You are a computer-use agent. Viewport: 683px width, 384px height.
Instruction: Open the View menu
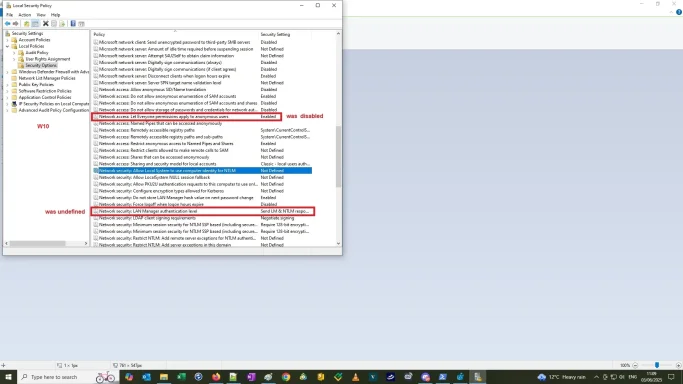click(41, 15)
